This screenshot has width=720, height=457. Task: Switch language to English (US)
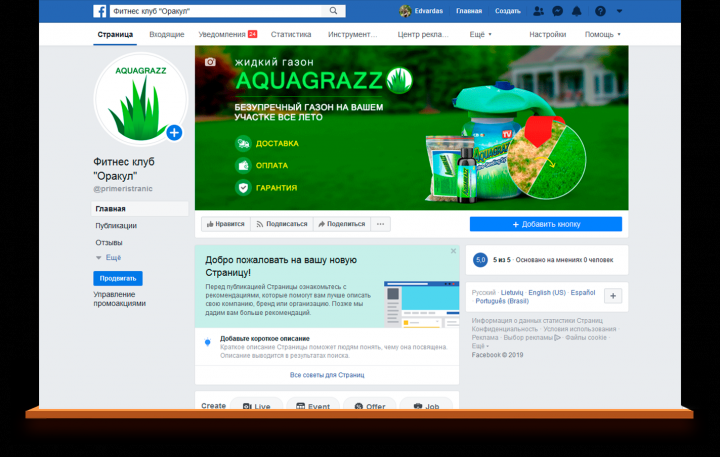tap(547, 293)
